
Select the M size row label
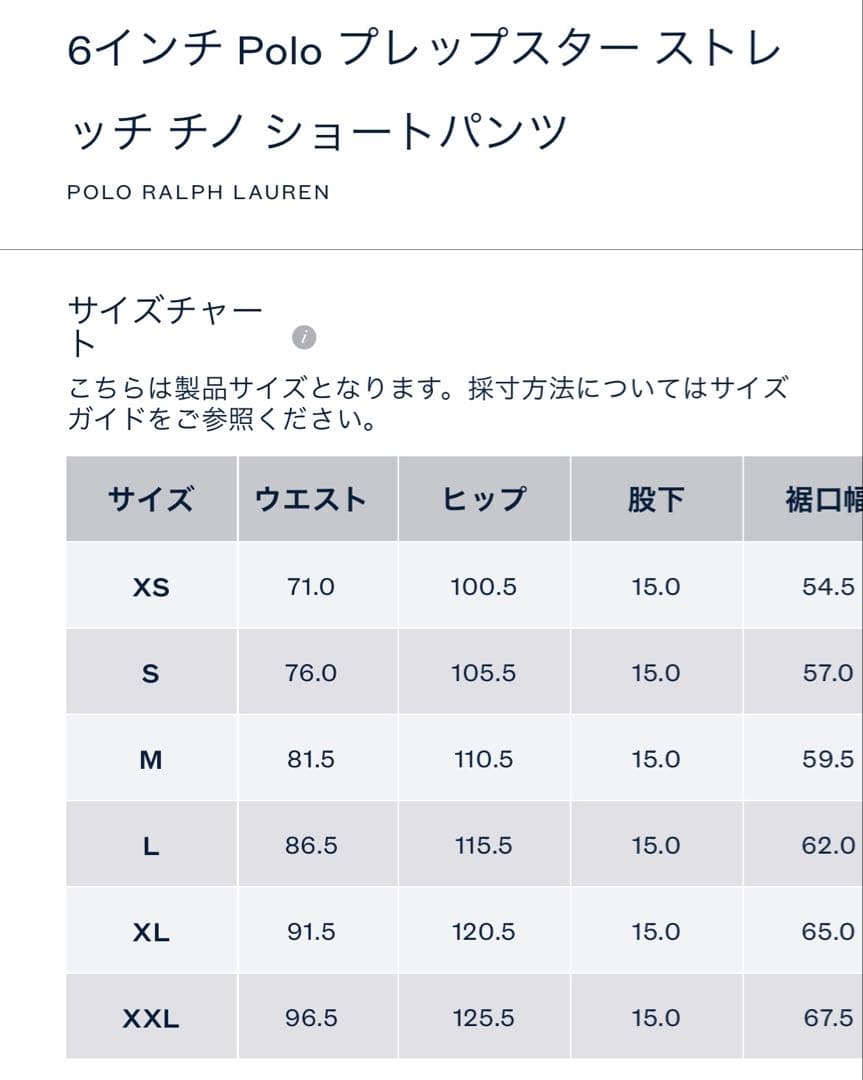[151, 760]
